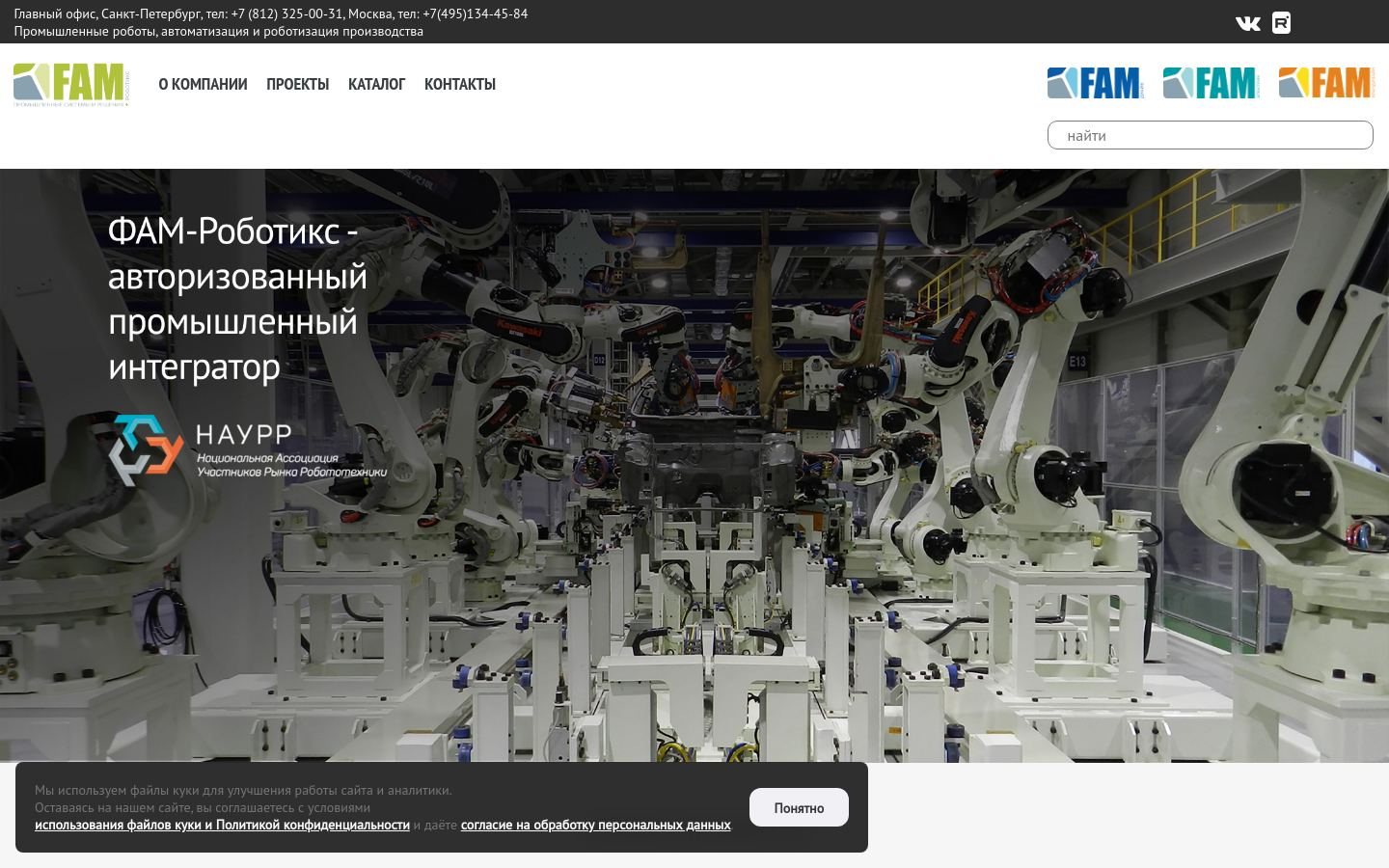Go to the КАТАЛОГ menu item
This screenshot has width=1389, height=868.
click(376, 84)
